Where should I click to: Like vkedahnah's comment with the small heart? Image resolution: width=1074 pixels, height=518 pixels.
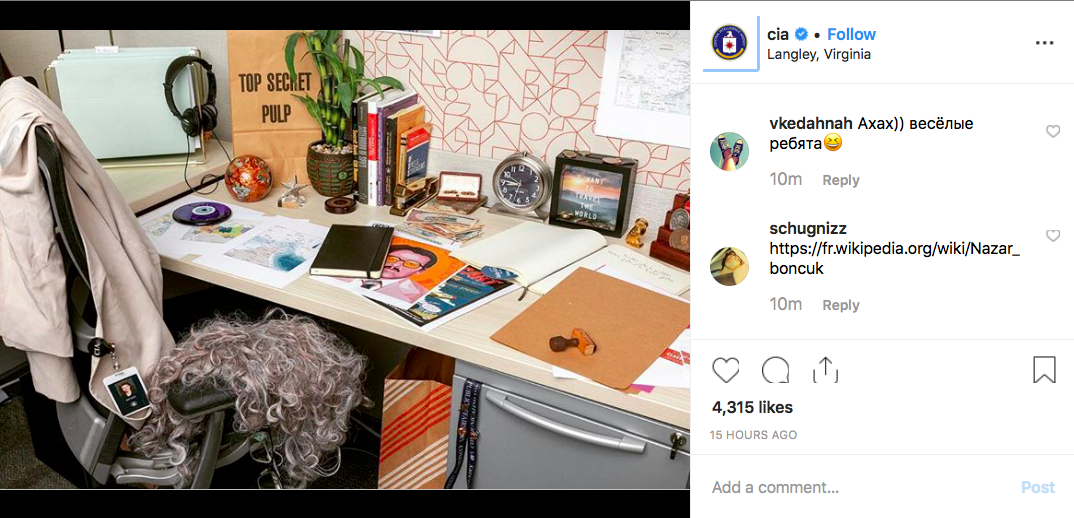pos(1053,132)
